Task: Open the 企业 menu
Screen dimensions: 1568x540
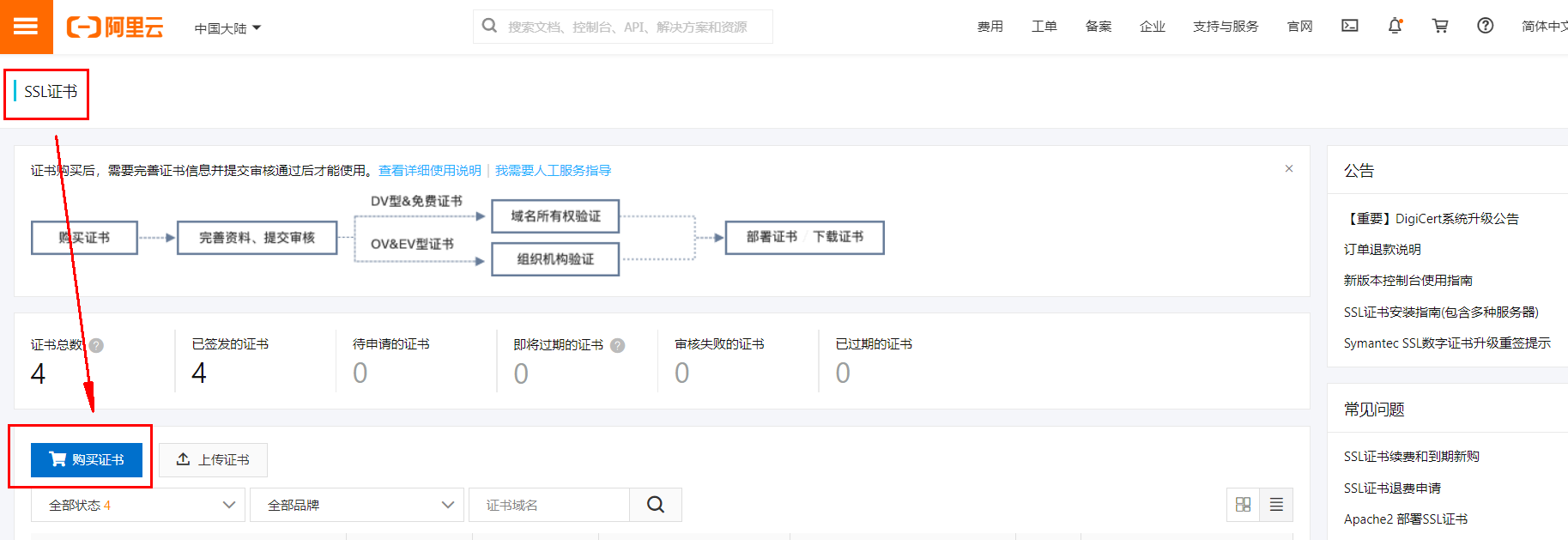Action: [x=1152, y=27]
